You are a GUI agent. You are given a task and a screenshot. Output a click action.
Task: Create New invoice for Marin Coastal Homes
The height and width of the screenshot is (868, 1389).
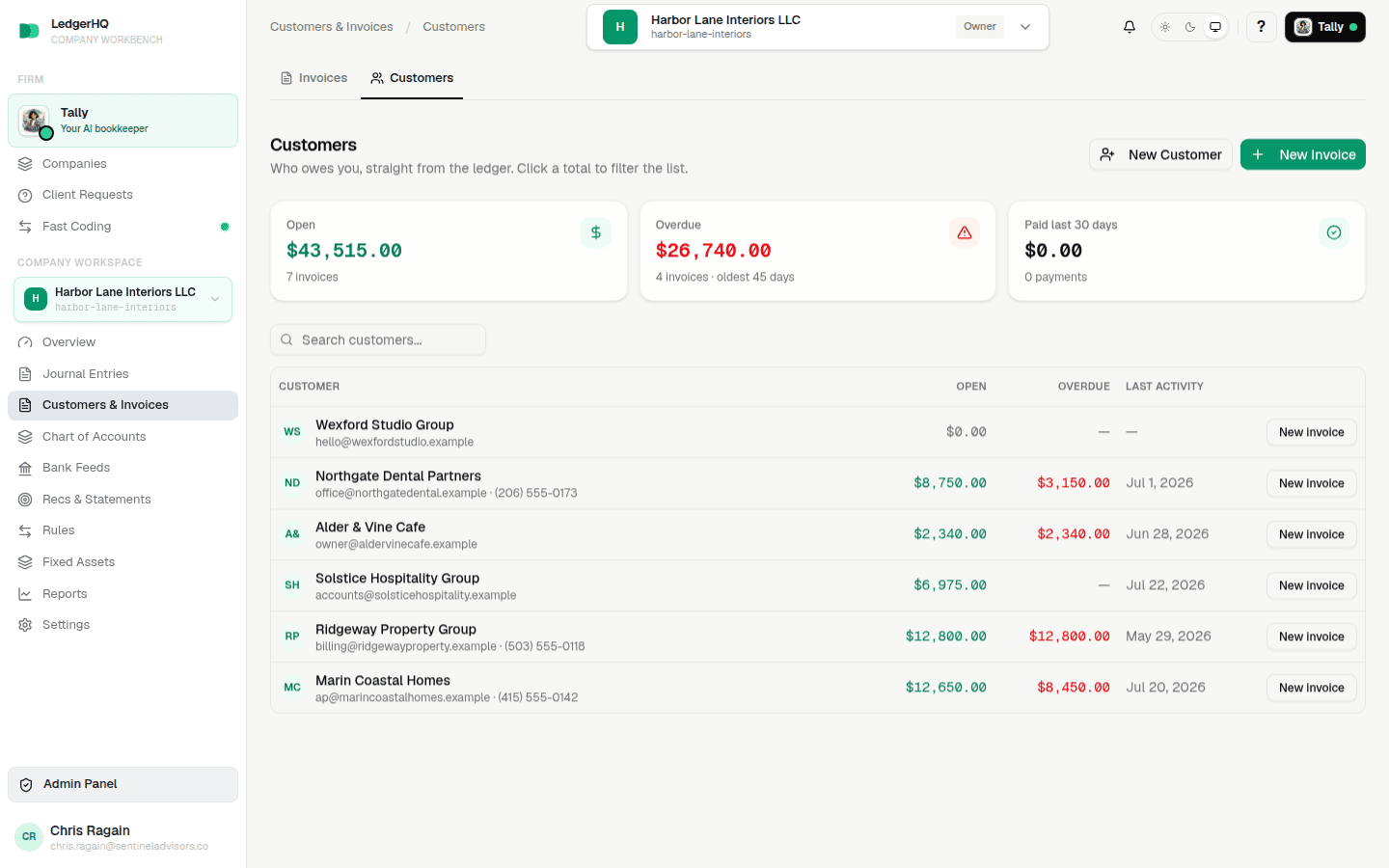coord(1311,688)
